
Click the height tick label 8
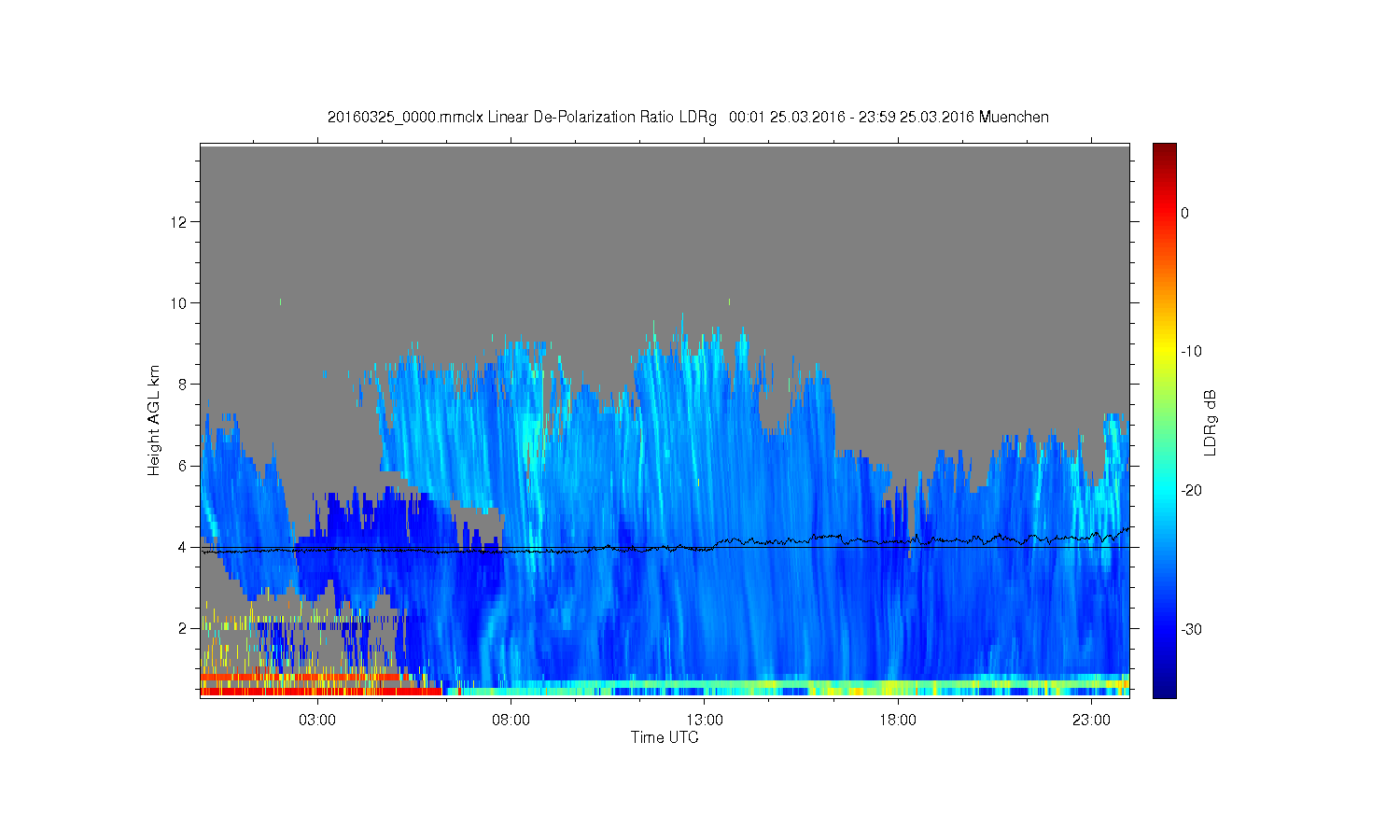[183, 384]
